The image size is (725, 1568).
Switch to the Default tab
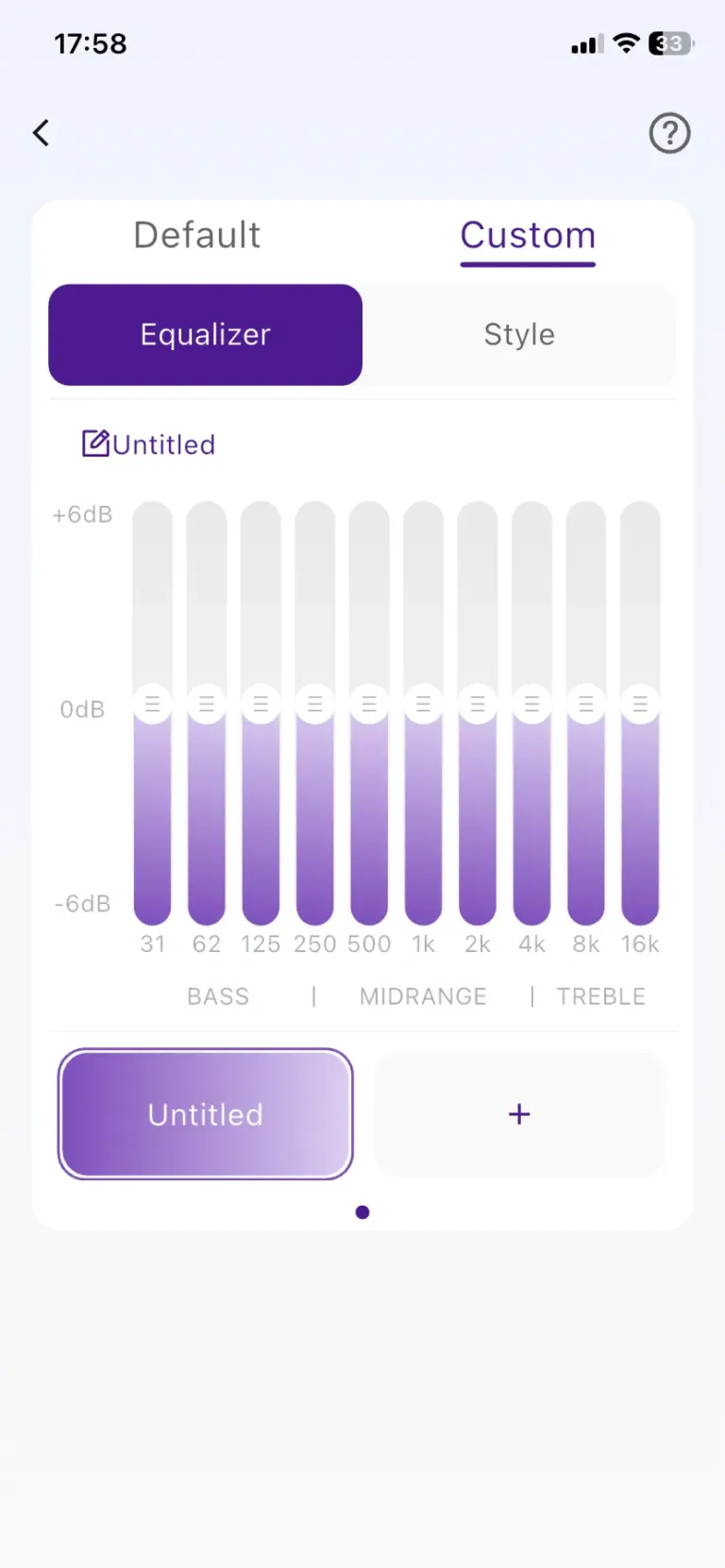196,235
